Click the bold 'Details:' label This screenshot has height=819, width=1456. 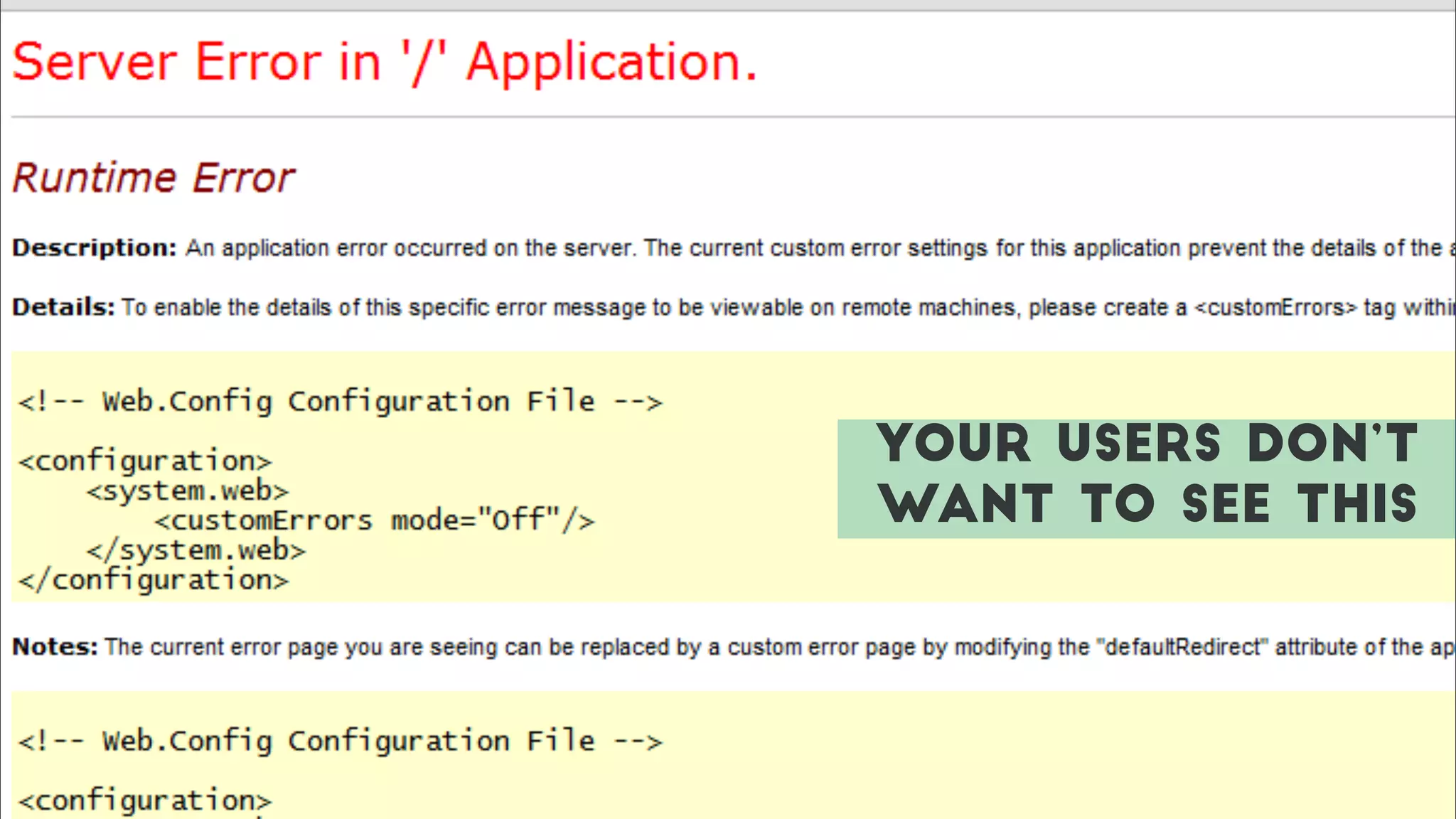(63, 307)
